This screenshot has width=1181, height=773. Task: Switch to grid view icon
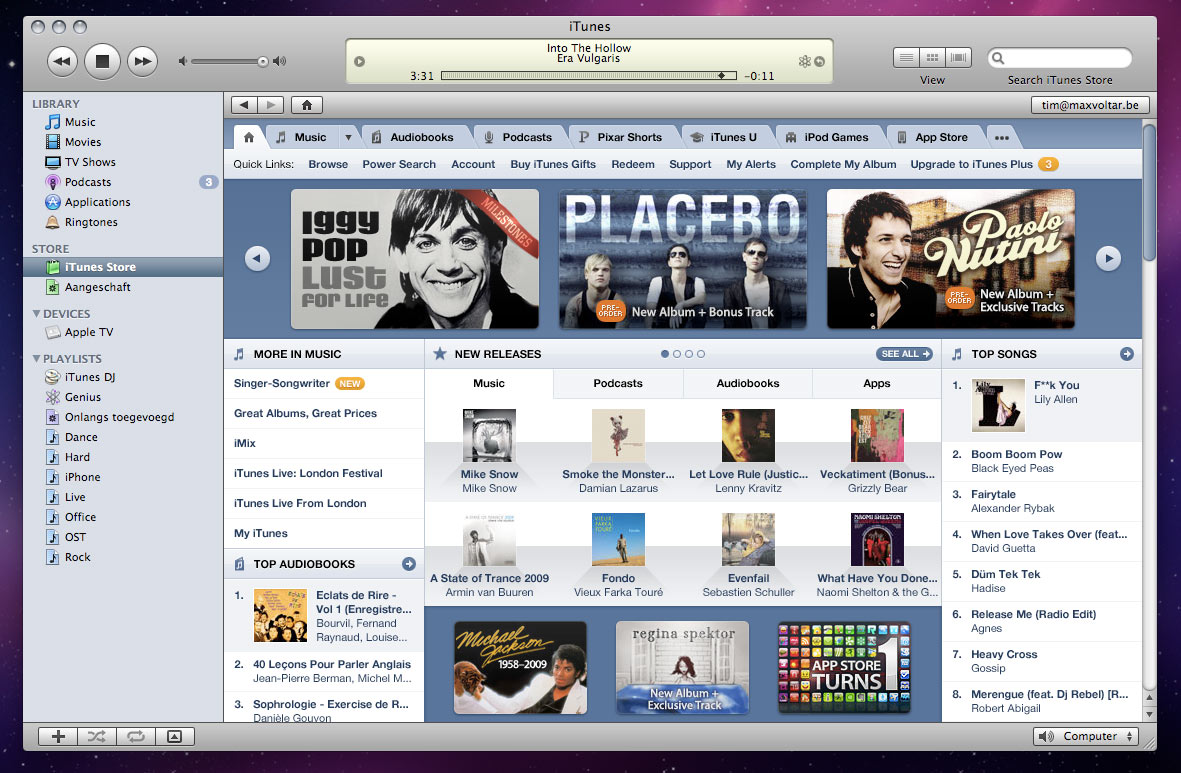[x=932, y=57]
